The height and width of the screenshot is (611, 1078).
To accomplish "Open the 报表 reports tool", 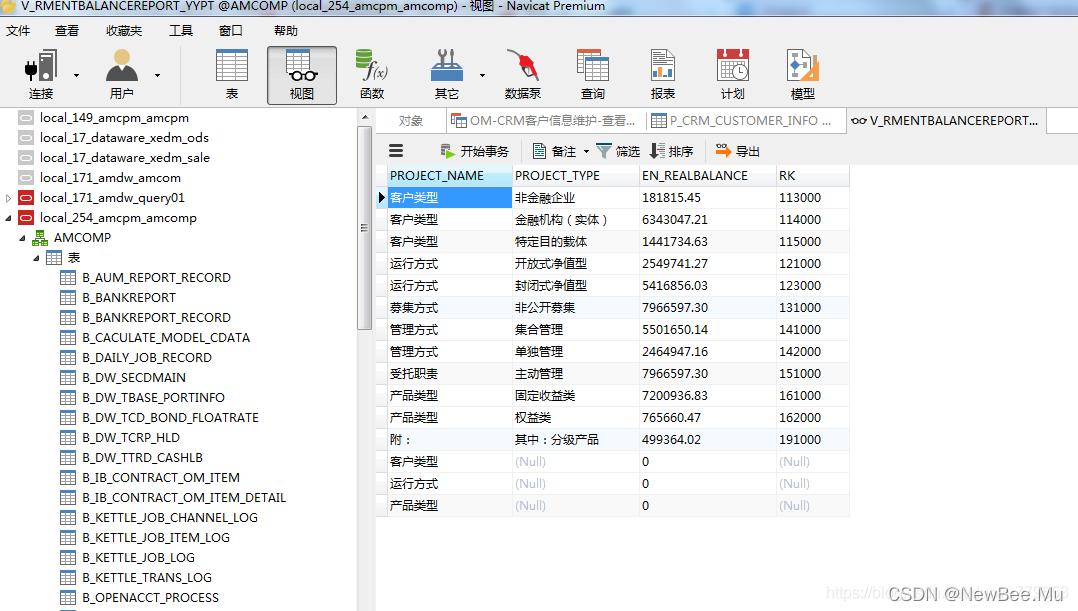I will [663, 74].
